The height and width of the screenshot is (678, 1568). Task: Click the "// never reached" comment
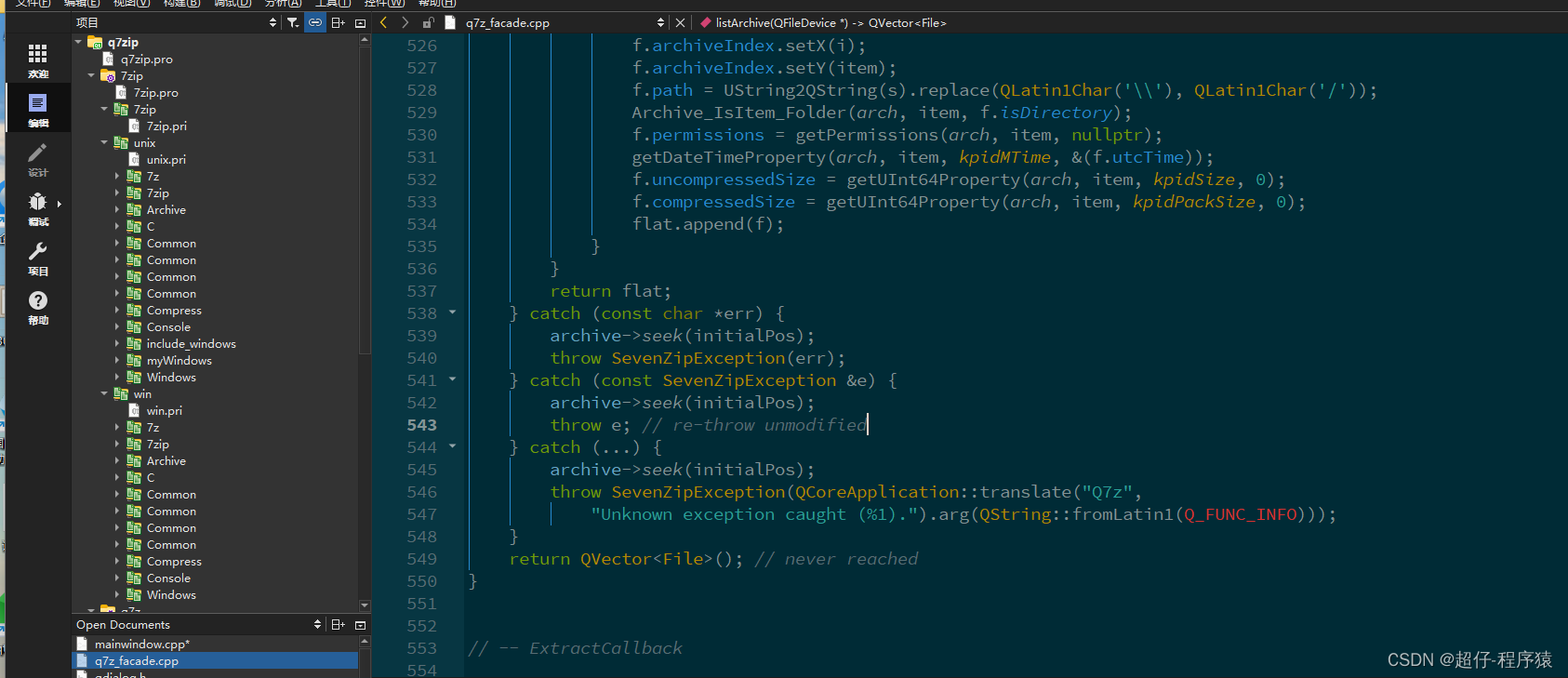click(x=836, y=558)
